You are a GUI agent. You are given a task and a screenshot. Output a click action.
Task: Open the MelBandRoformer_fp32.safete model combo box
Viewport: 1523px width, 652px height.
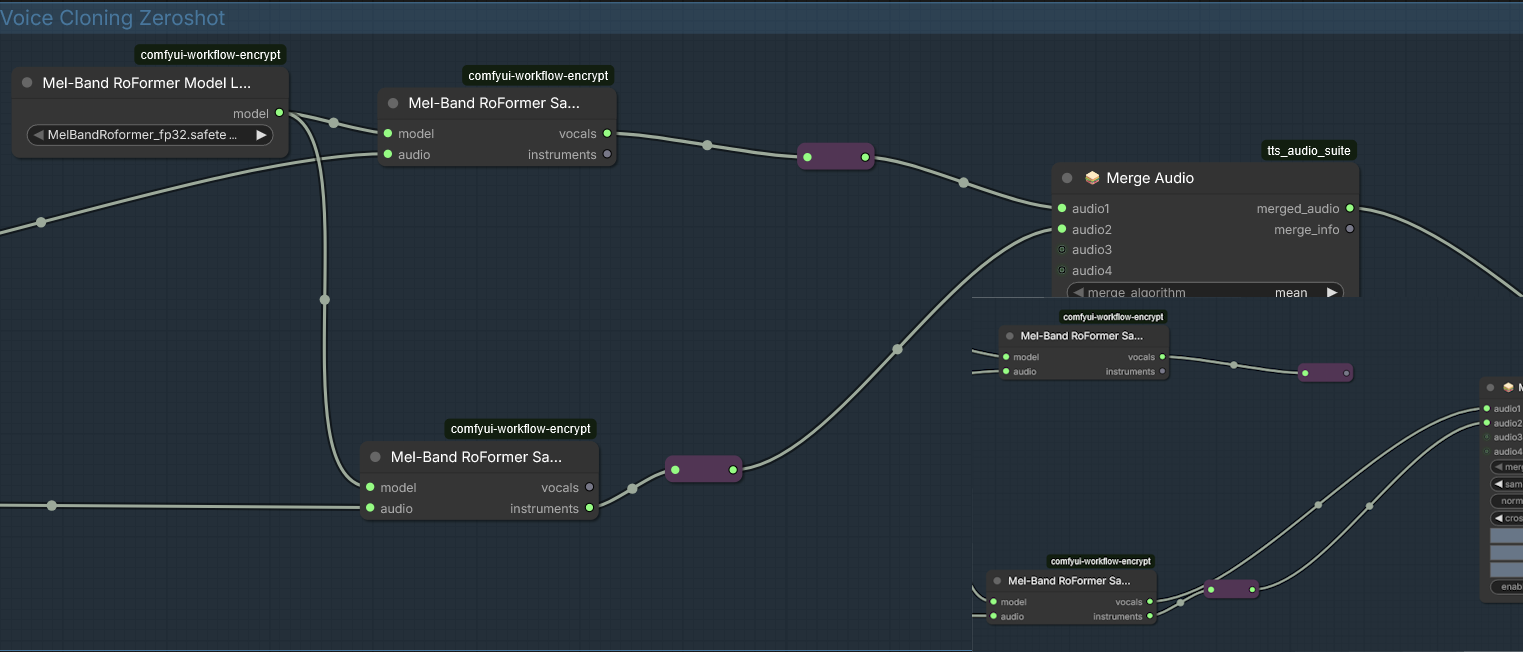[x=150, y=135]
